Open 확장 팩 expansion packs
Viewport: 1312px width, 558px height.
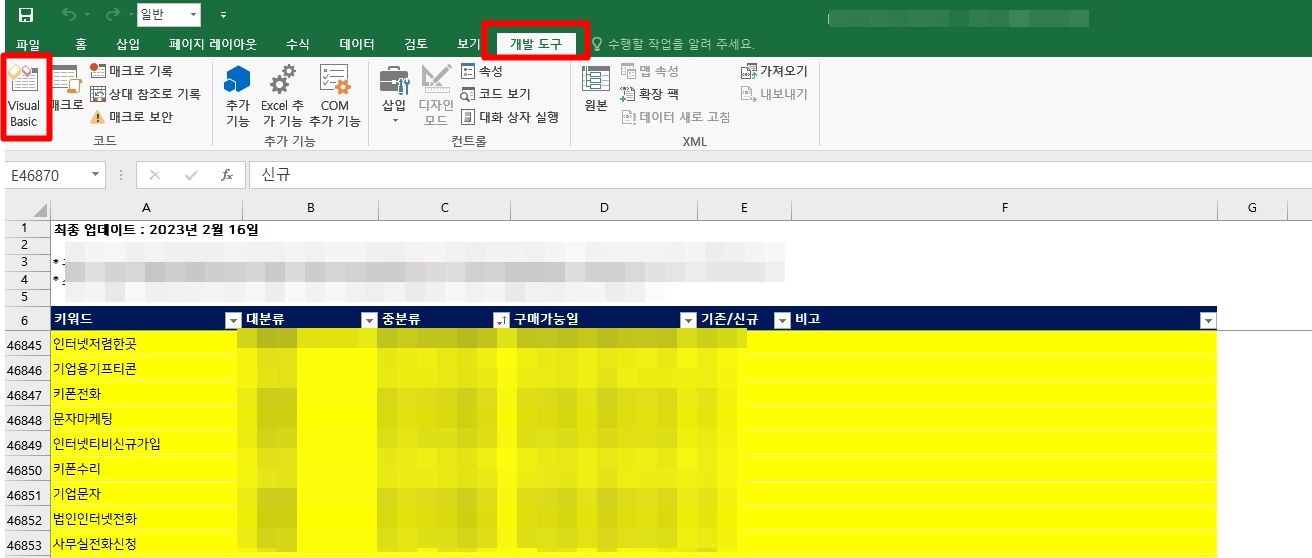[650, 94]
